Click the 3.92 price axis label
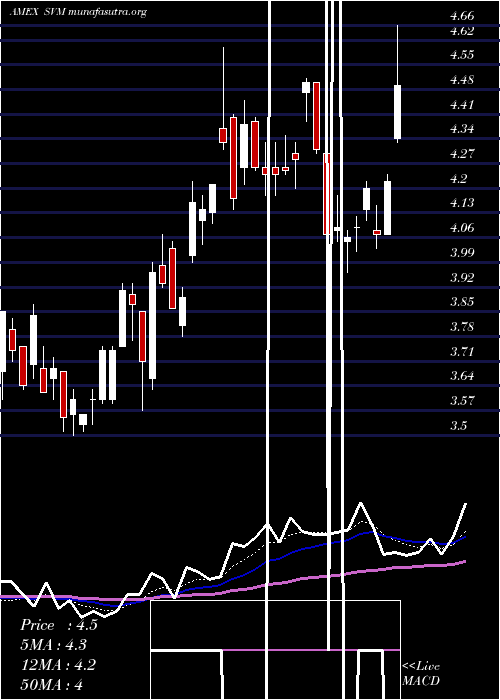This screenshot has height=700, width=500. [462, 277]
